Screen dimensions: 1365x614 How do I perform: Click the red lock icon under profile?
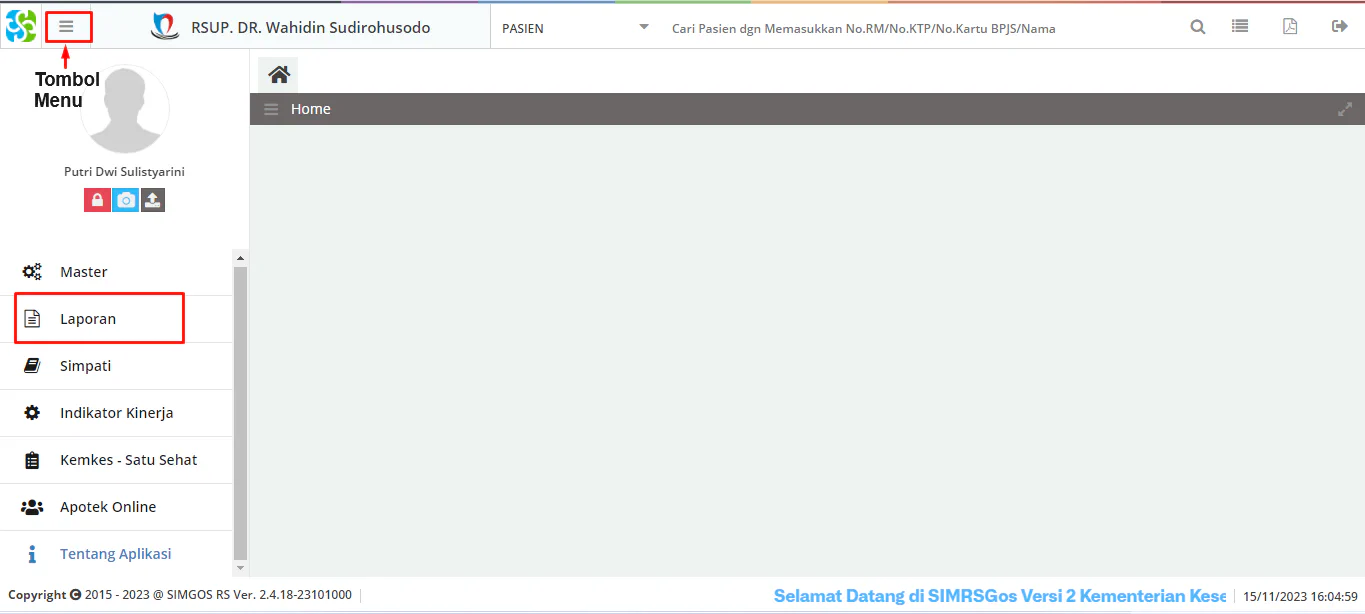click(x=97, y=200)
